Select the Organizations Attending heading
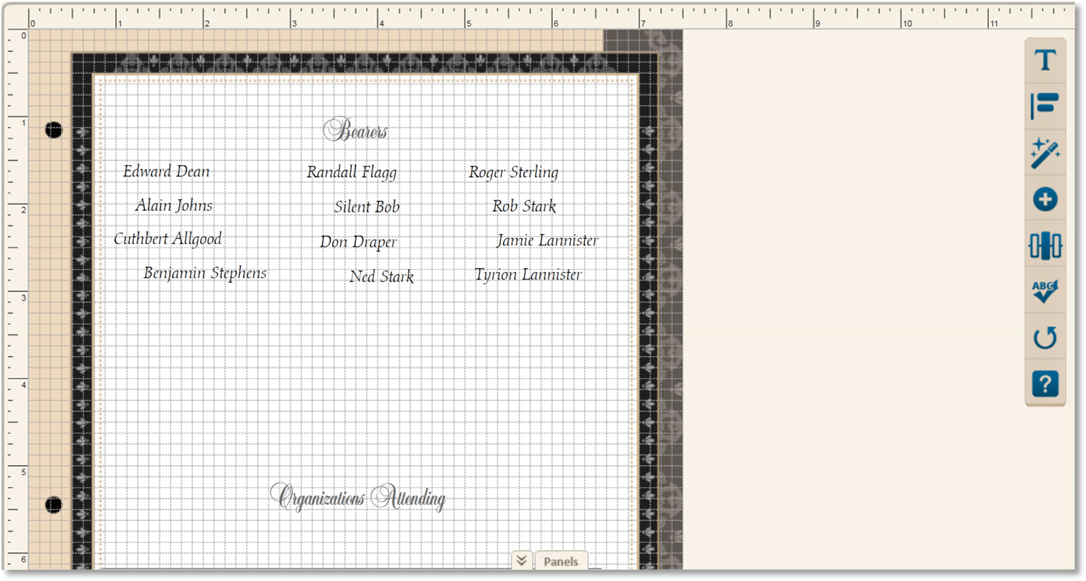Screen dimensions: 1086x581 pyautogui.click(x=357, y=497)
